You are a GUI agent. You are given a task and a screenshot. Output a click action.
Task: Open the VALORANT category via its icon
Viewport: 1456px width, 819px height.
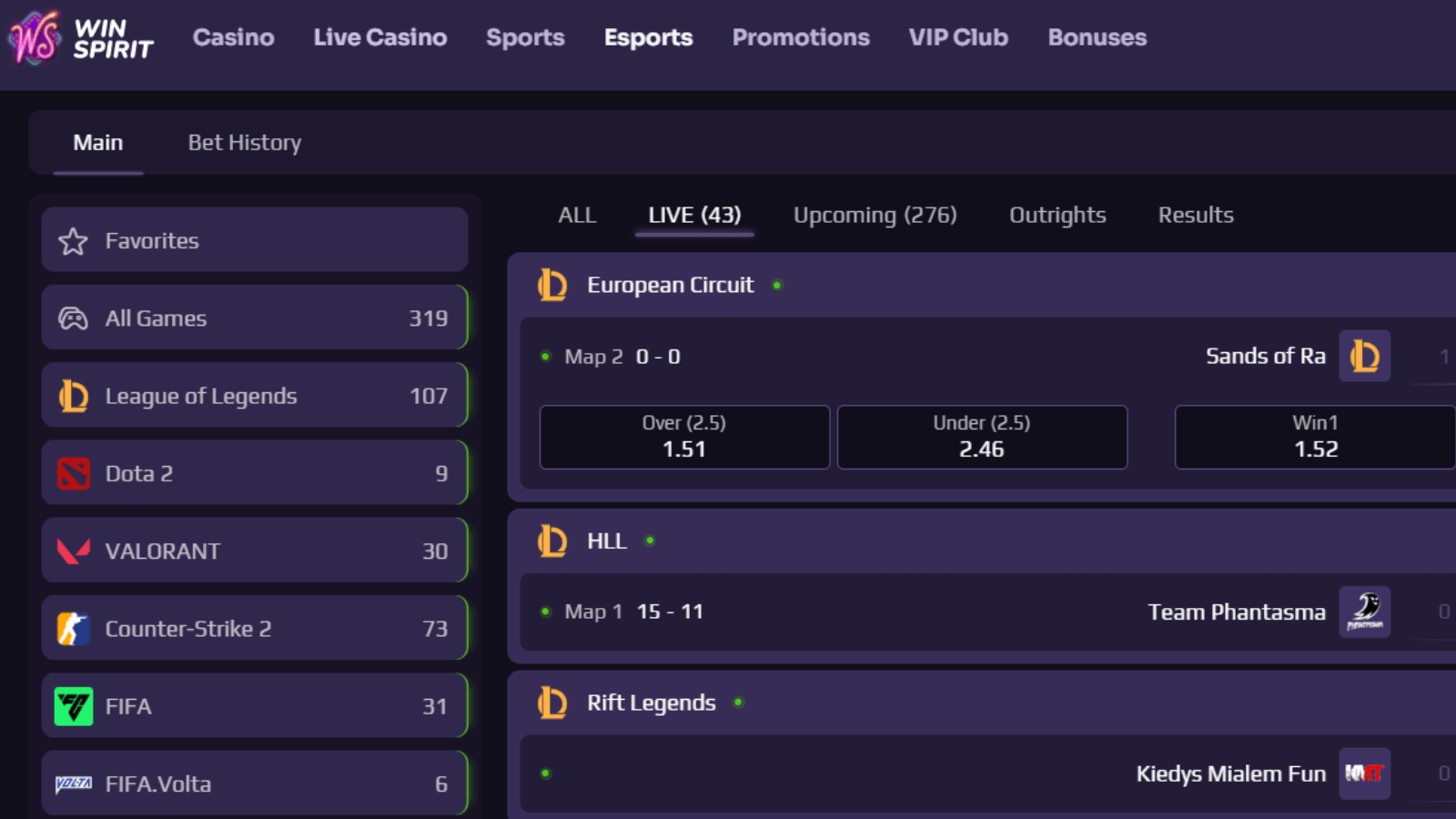click(74, 550)
